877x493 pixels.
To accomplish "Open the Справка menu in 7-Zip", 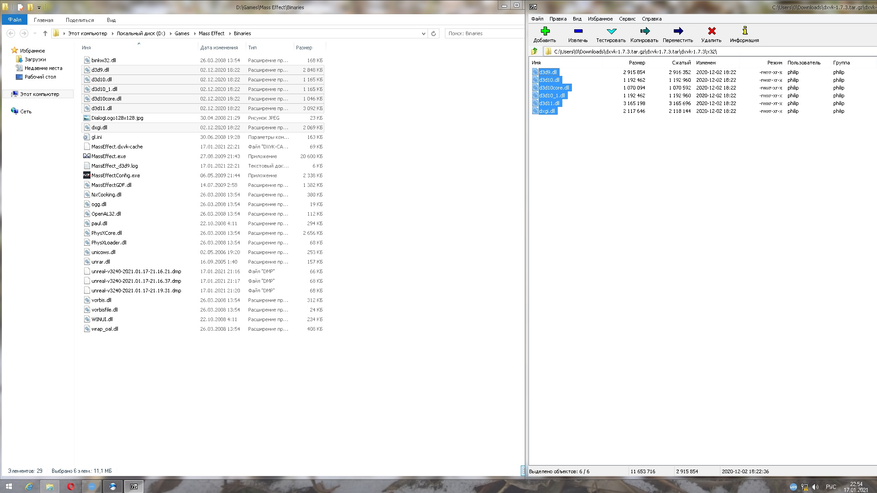I will point(652,18).
